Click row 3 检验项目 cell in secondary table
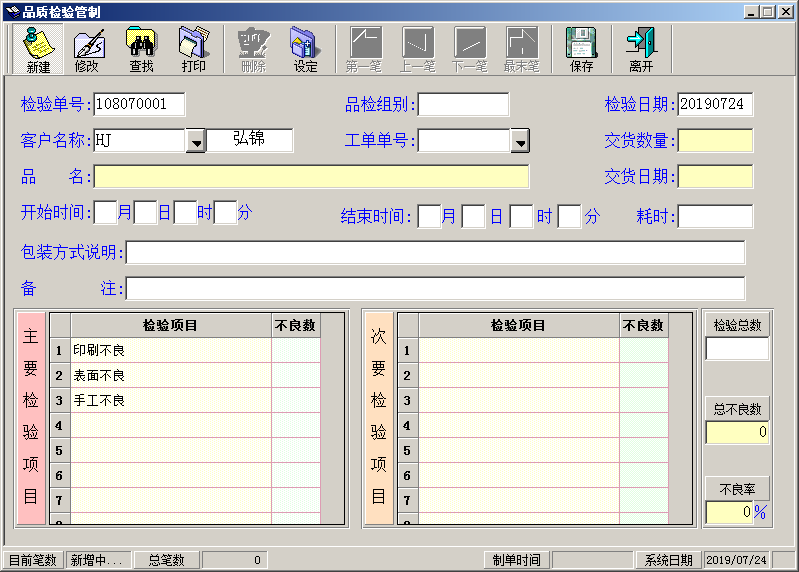The width and height of the screenshot is (799, 572). 519,400
